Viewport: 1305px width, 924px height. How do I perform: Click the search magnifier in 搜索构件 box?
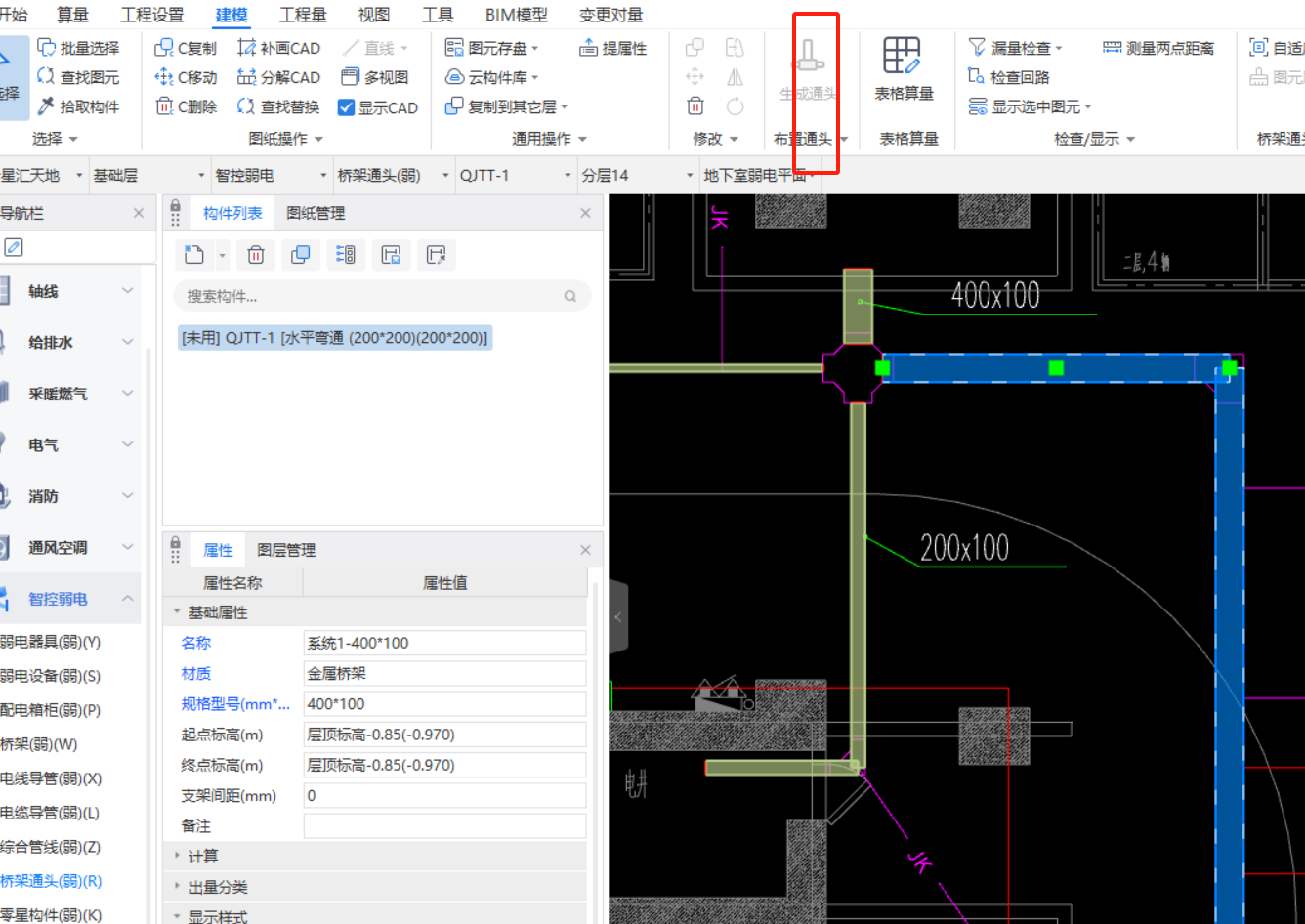click(570, 296)
